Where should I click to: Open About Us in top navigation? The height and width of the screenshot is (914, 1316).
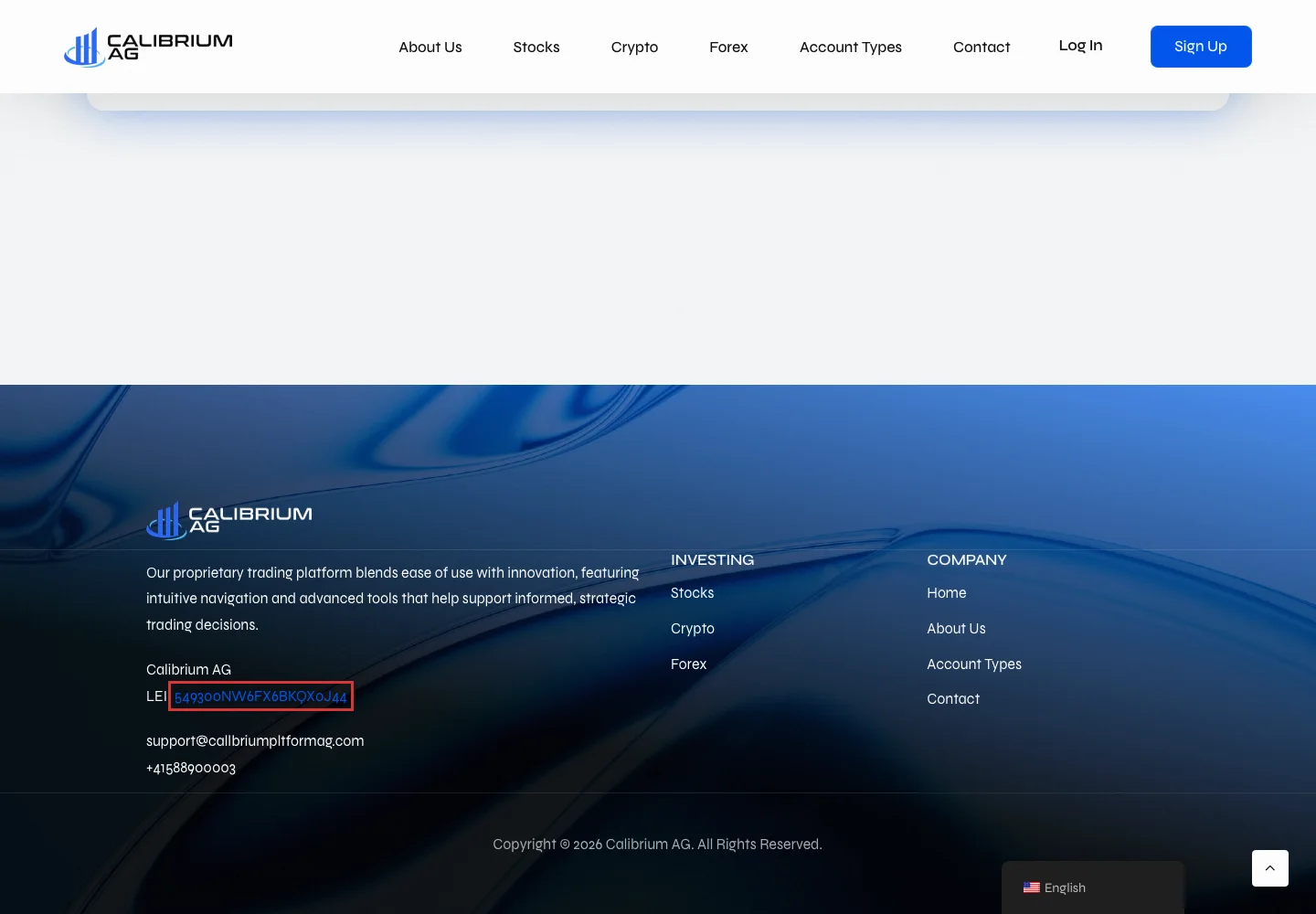point(430,47)
